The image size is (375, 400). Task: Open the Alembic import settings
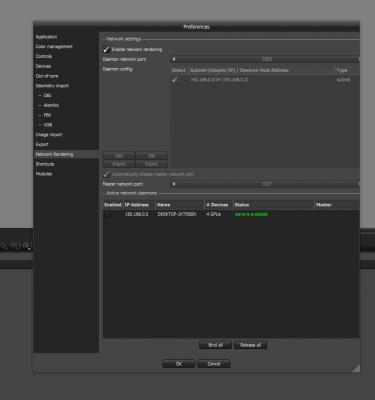51,105
